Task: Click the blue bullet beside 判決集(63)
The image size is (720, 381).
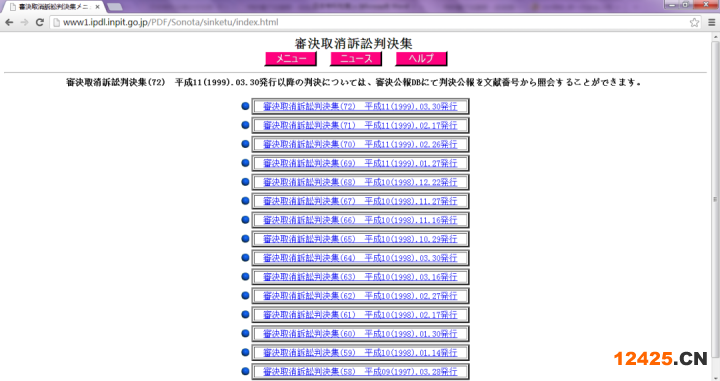Action: 245,276
